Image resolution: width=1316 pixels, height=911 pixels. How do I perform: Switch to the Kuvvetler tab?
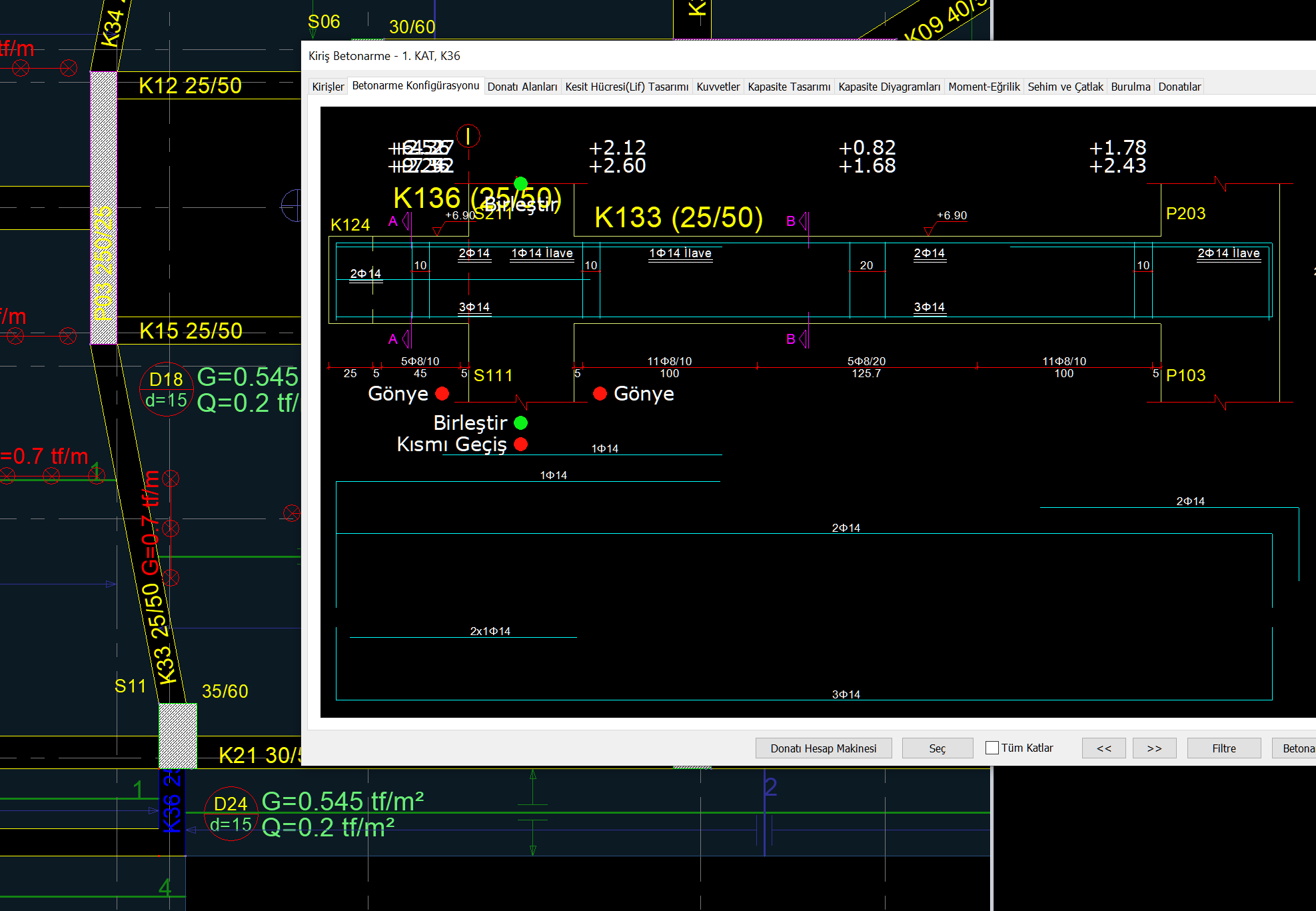pyautogui.click(x=718, y=87)
